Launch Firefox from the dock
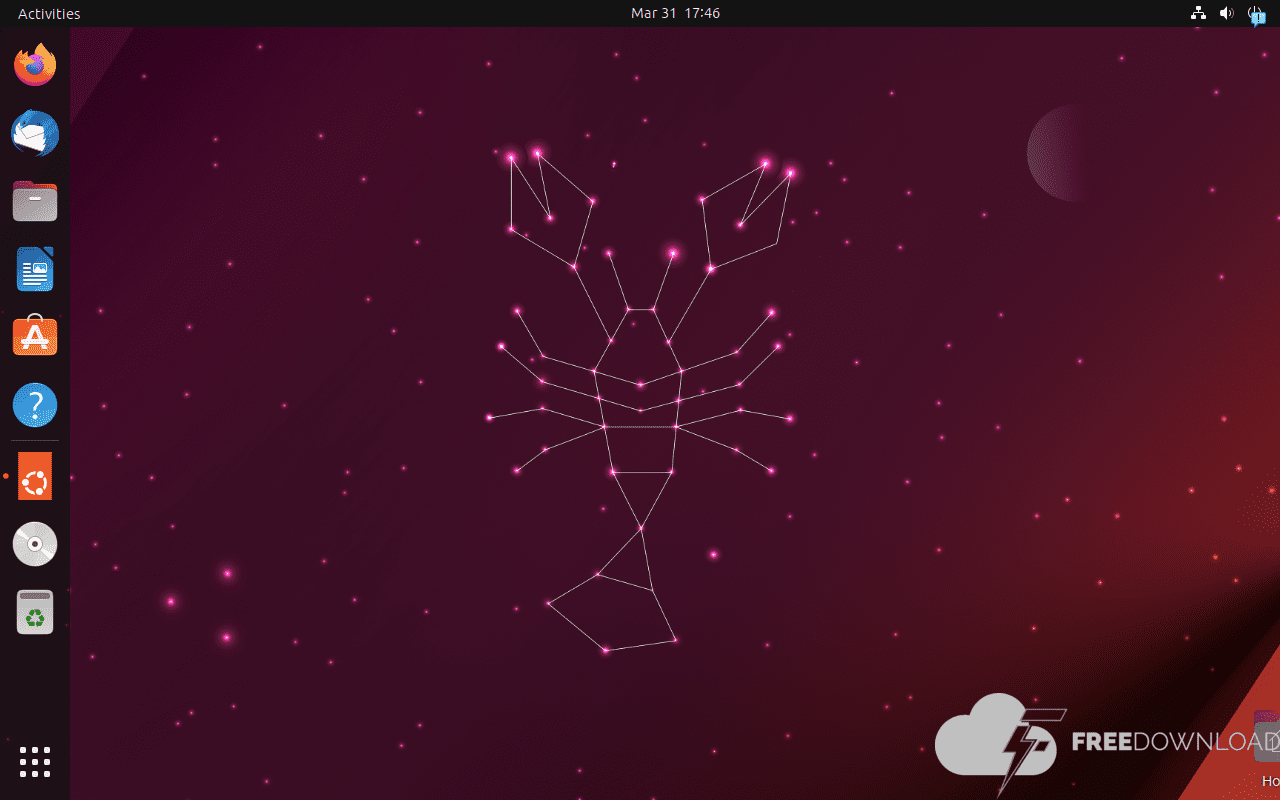 pos(35,66)
